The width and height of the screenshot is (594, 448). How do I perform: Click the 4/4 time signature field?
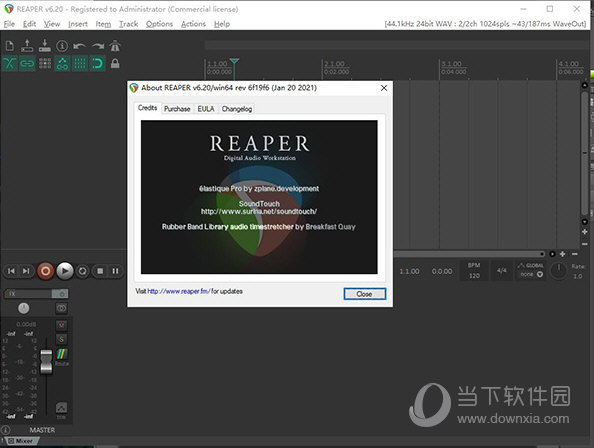point(502,271)
